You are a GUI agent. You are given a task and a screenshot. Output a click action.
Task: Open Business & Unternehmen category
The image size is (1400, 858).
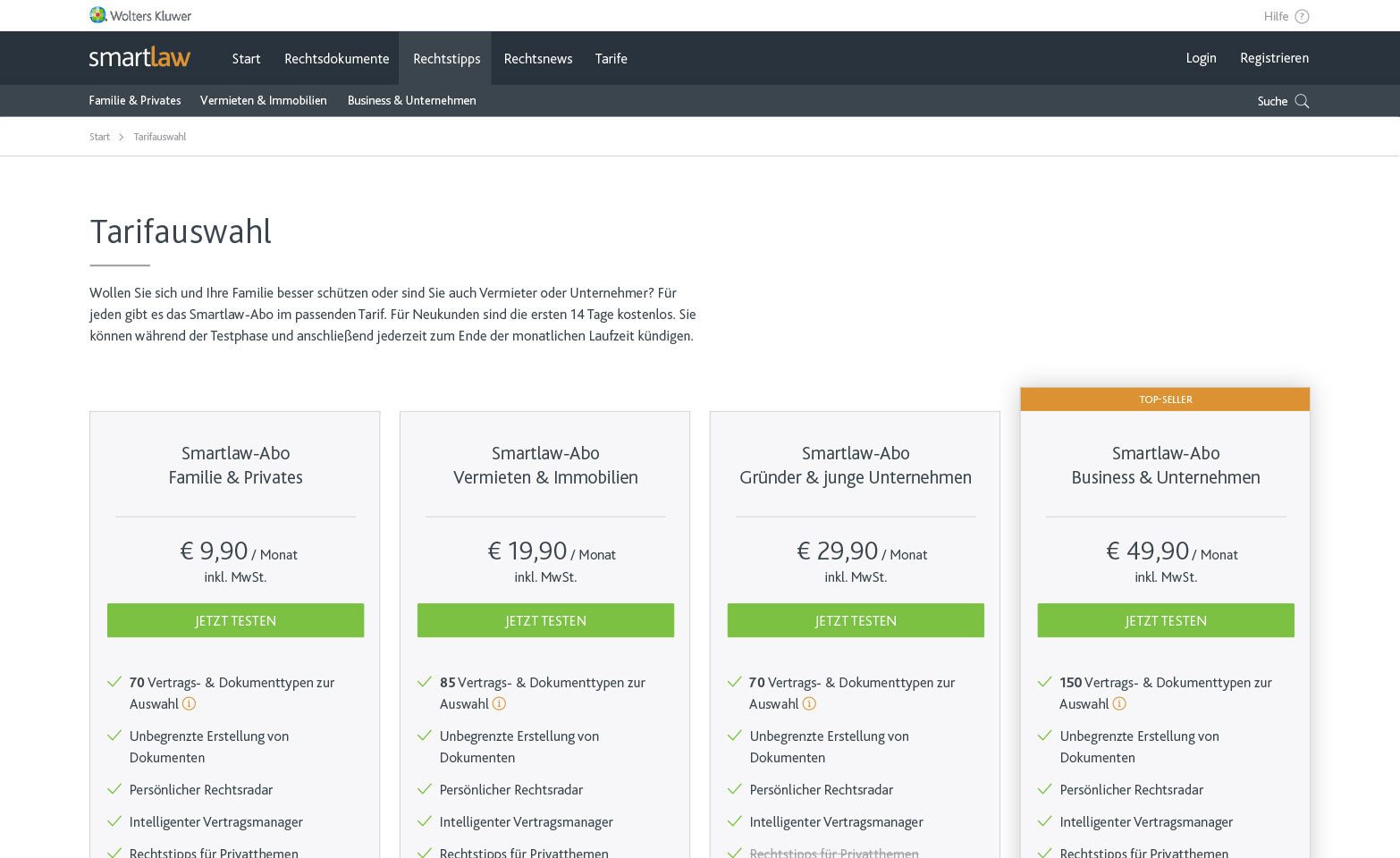tap(411, 100)
